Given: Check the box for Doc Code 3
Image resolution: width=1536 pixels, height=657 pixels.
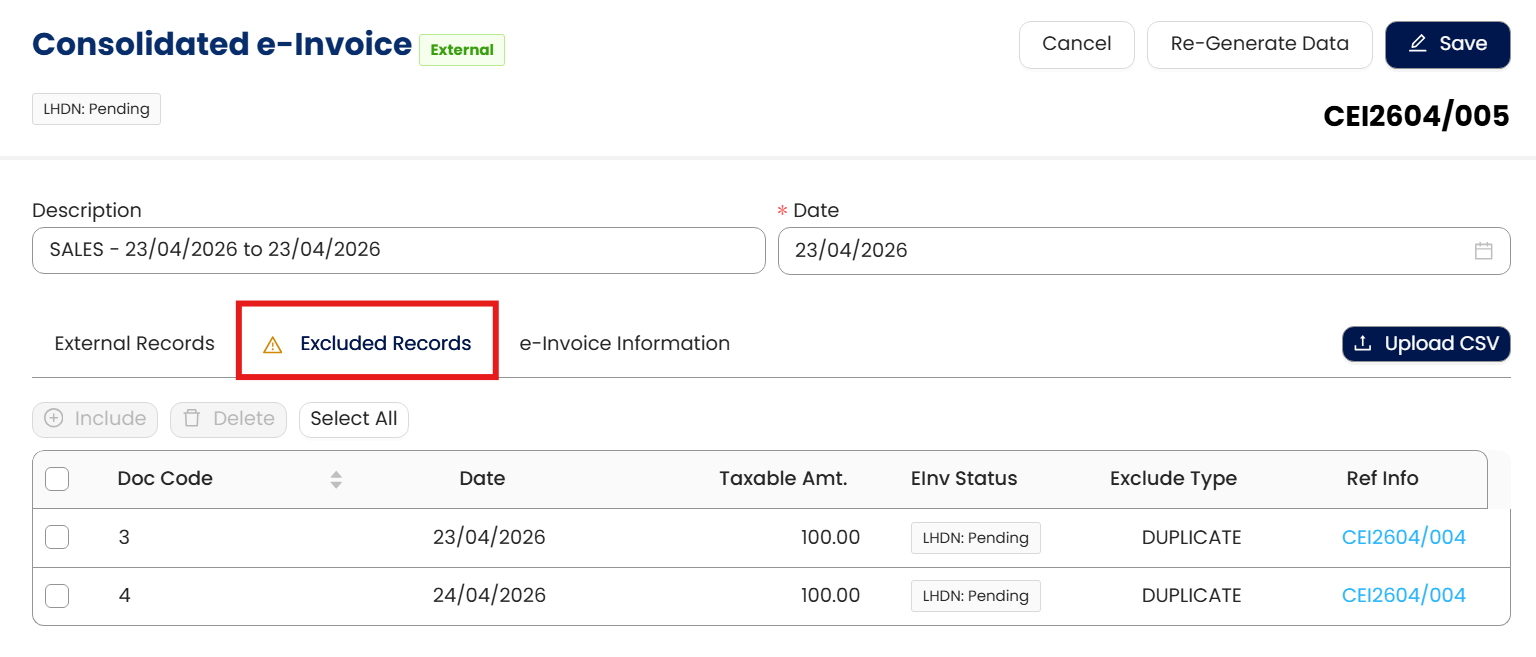Looking at the screenshot, I should [58, 538].
